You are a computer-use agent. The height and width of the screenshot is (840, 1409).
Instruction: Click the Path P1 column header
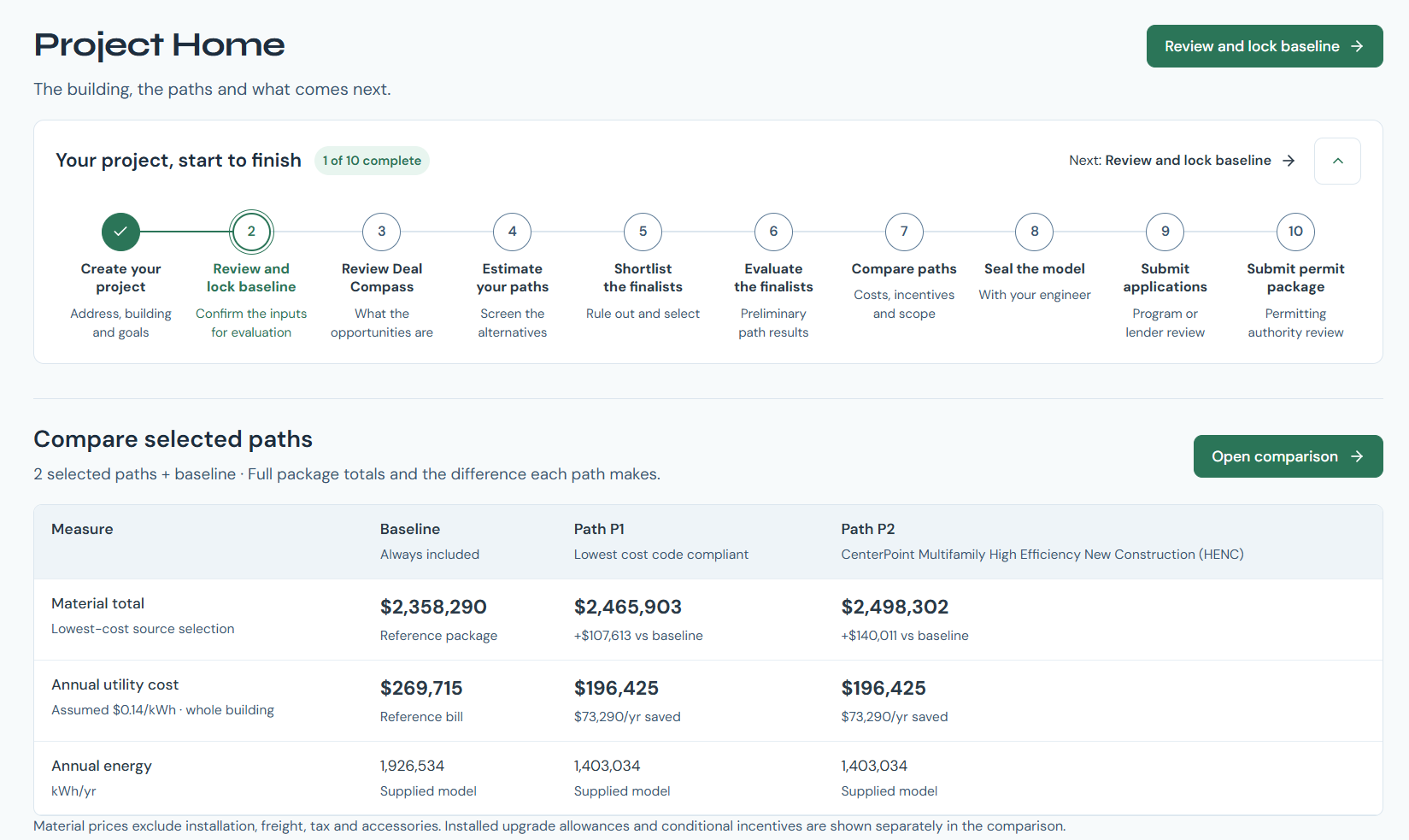pos(599,529)
